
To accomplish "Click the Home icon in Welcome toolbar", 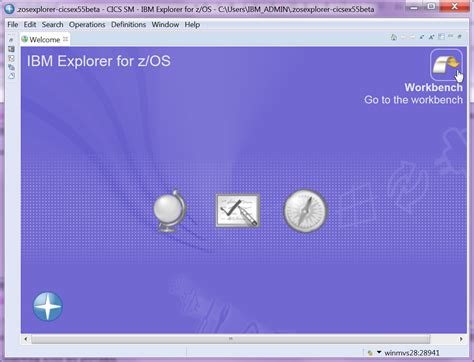I will (x=394, y=37).
